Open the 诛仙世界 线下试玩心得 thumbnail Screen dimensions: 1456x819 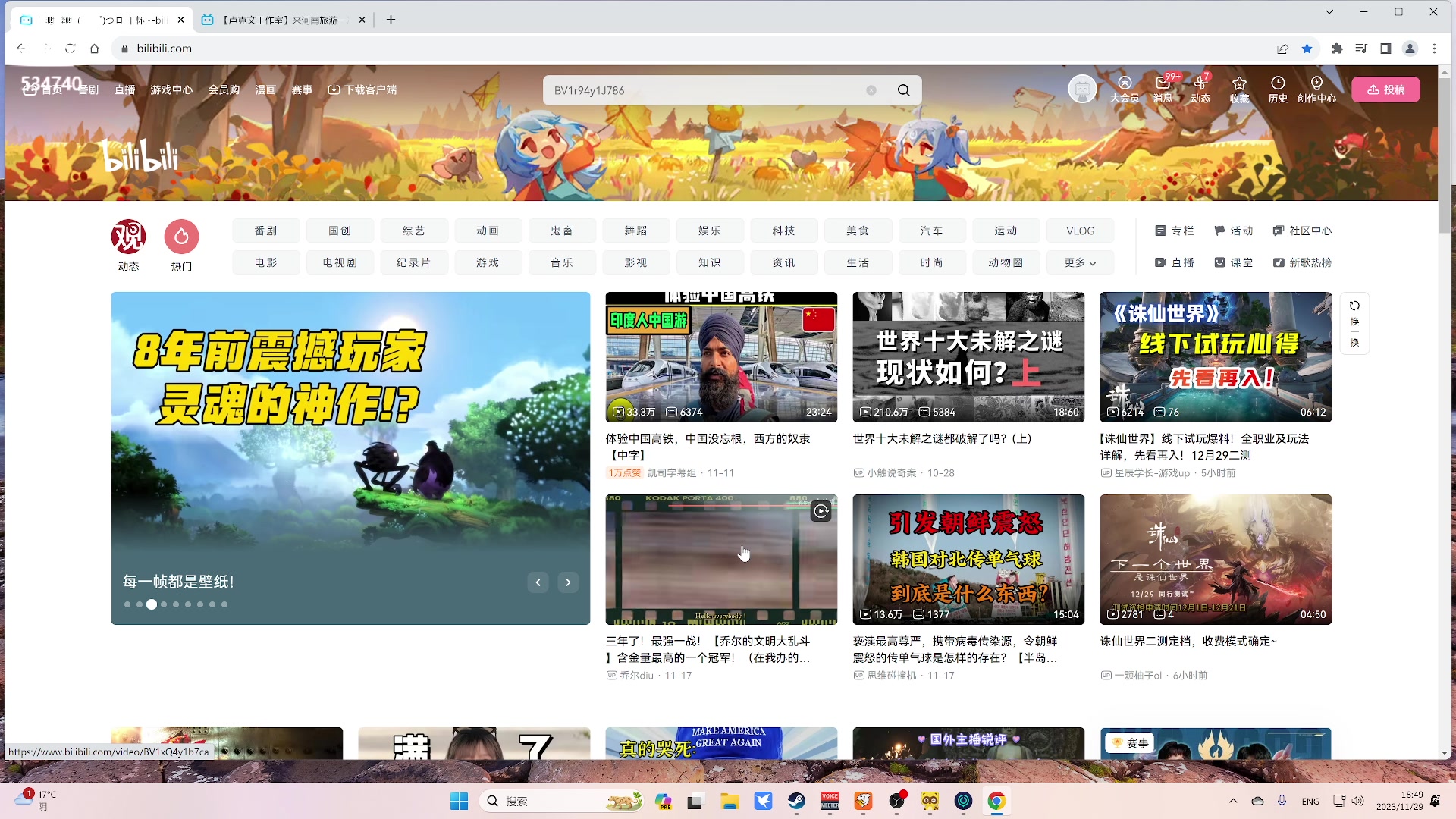click(1216, 357)
